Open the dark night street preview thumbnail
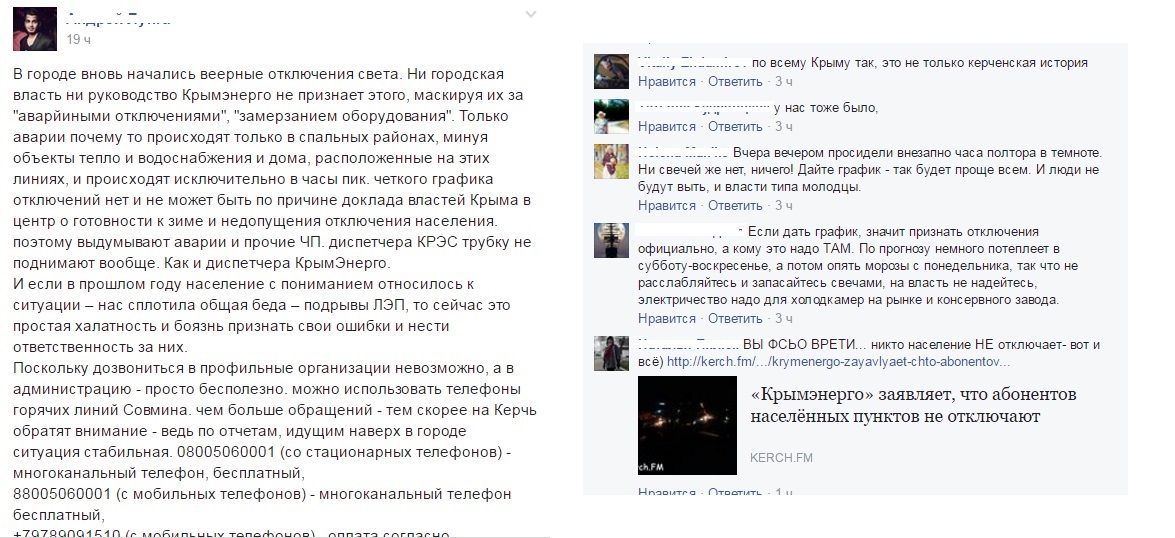 click(x=687, y=425)
